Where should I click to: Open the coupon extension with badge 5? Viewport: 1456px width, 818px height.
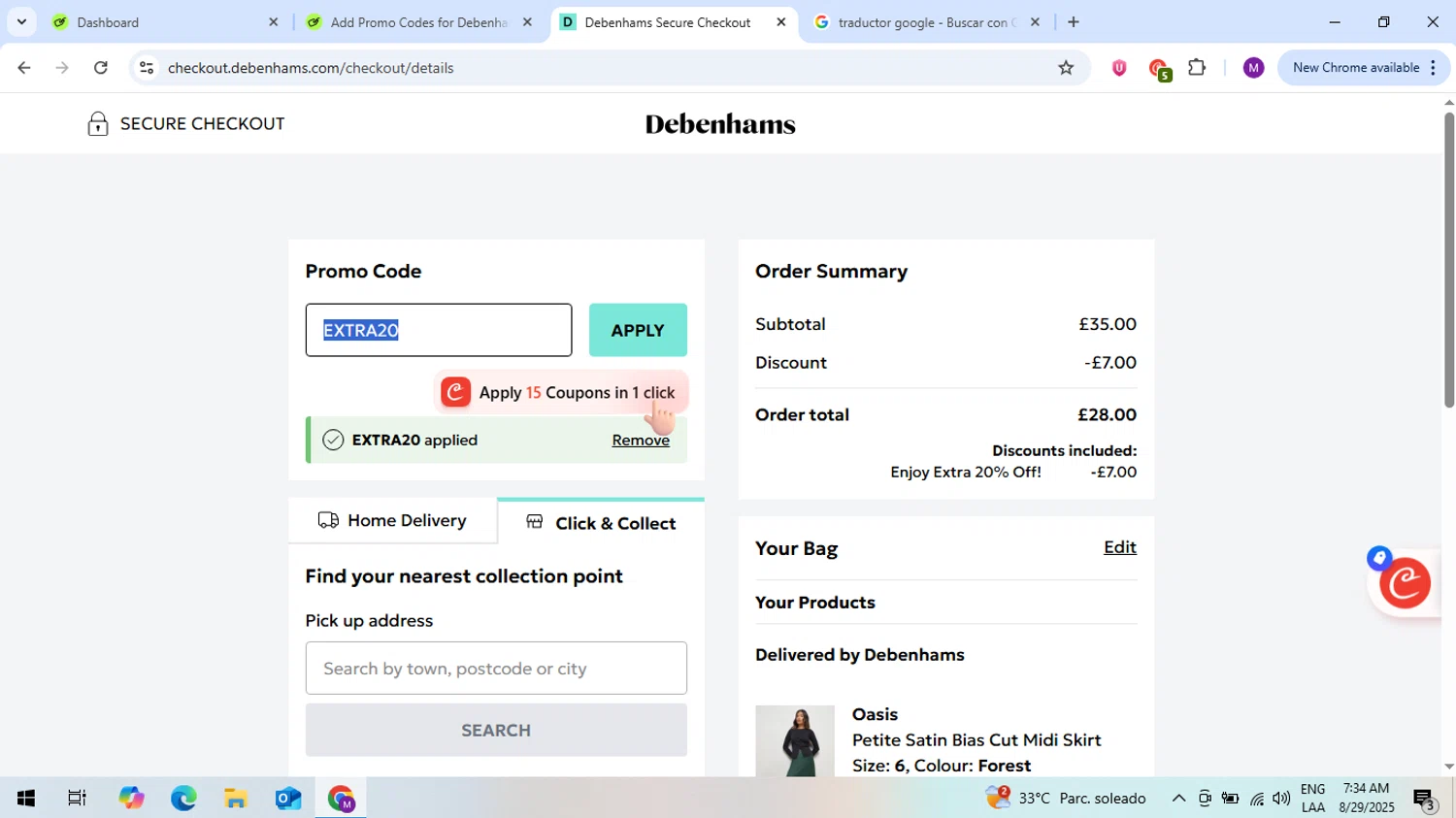[1159, 69]
